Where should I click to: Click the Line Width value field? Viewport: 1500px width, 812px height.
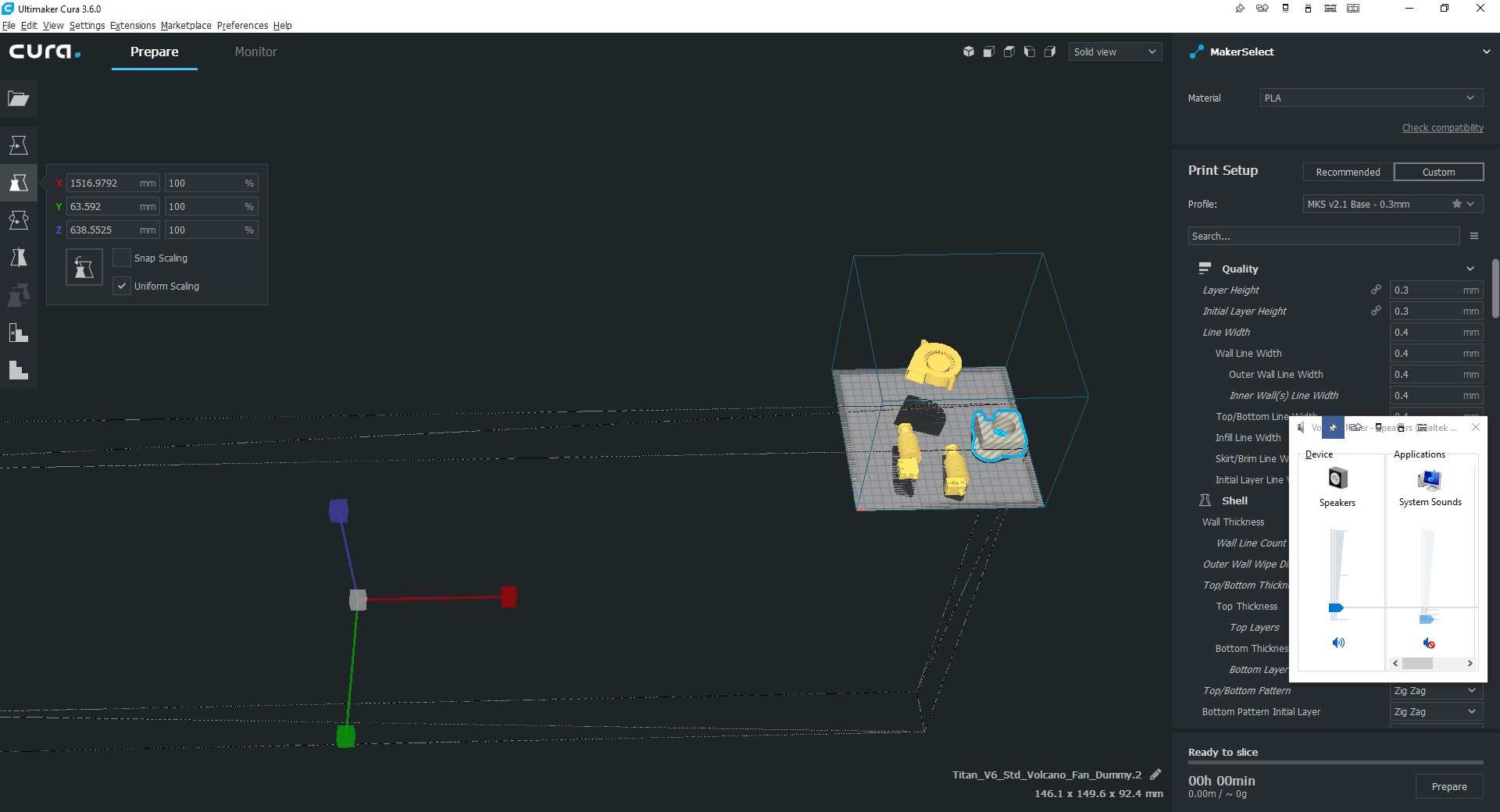(x=1436, y=332)
